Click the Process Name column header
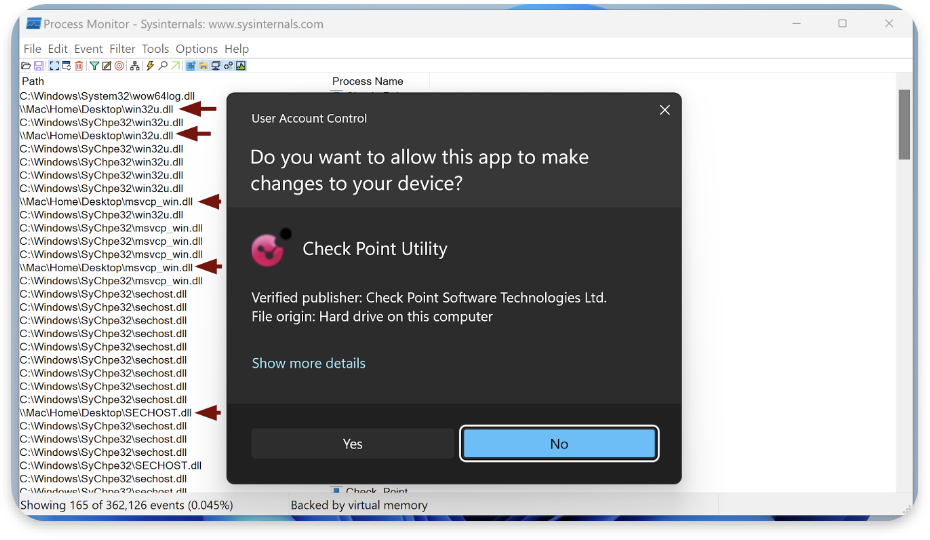The height and width of the screenshot is (540, 930). pyautogui.click(x=368, y=81)
